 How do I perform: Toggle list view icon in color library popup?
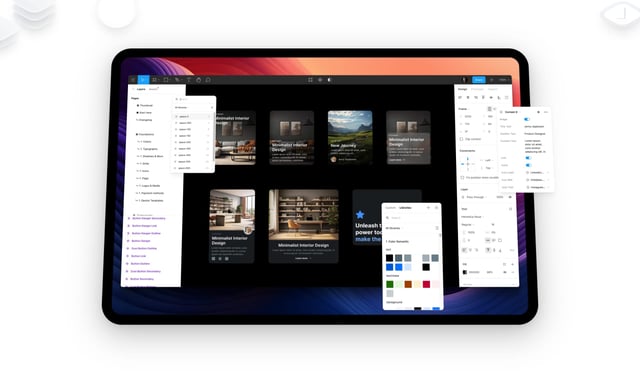click(437, 228)
